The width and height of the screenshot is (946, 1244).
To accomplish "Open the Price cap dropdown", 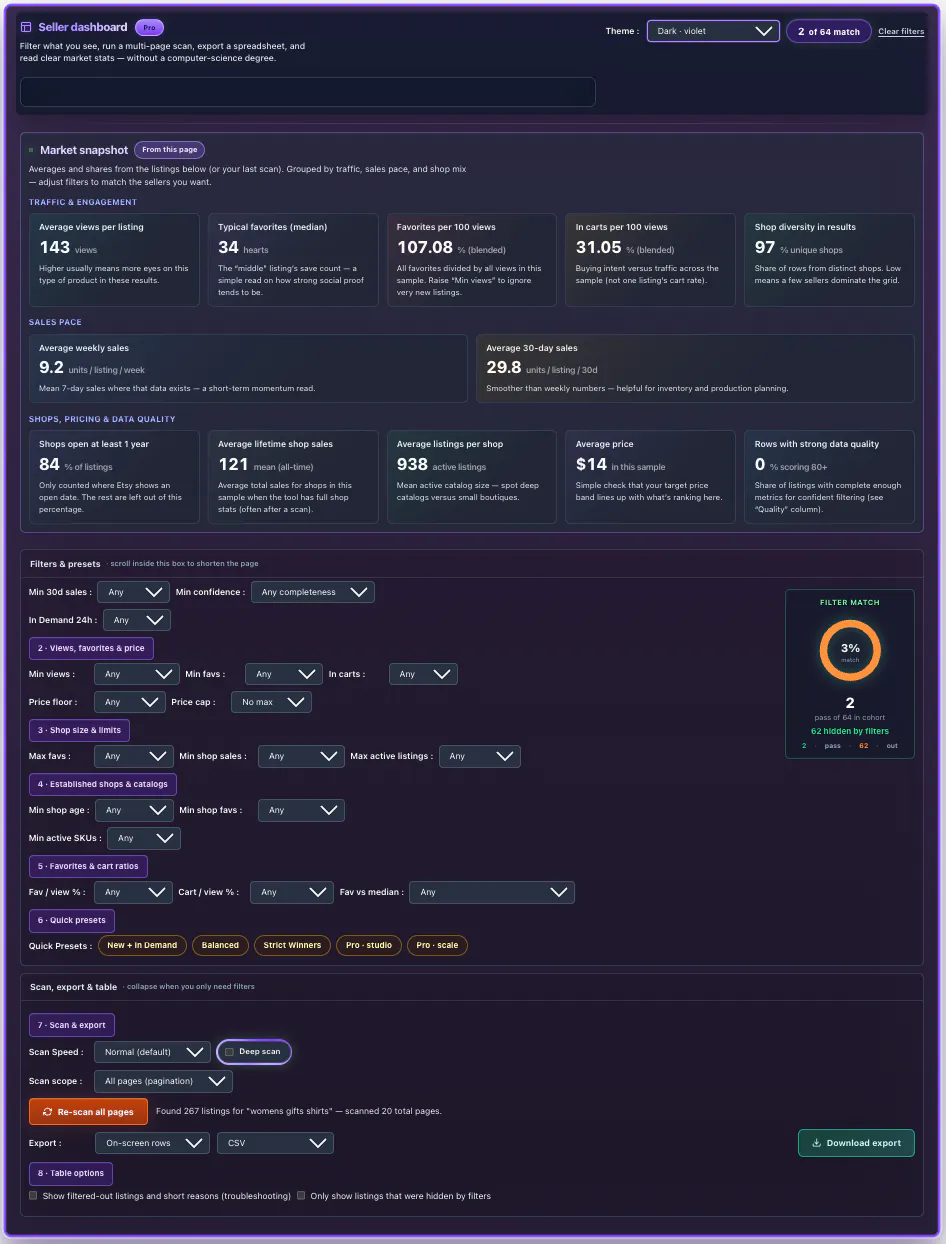I will (271, 702).
